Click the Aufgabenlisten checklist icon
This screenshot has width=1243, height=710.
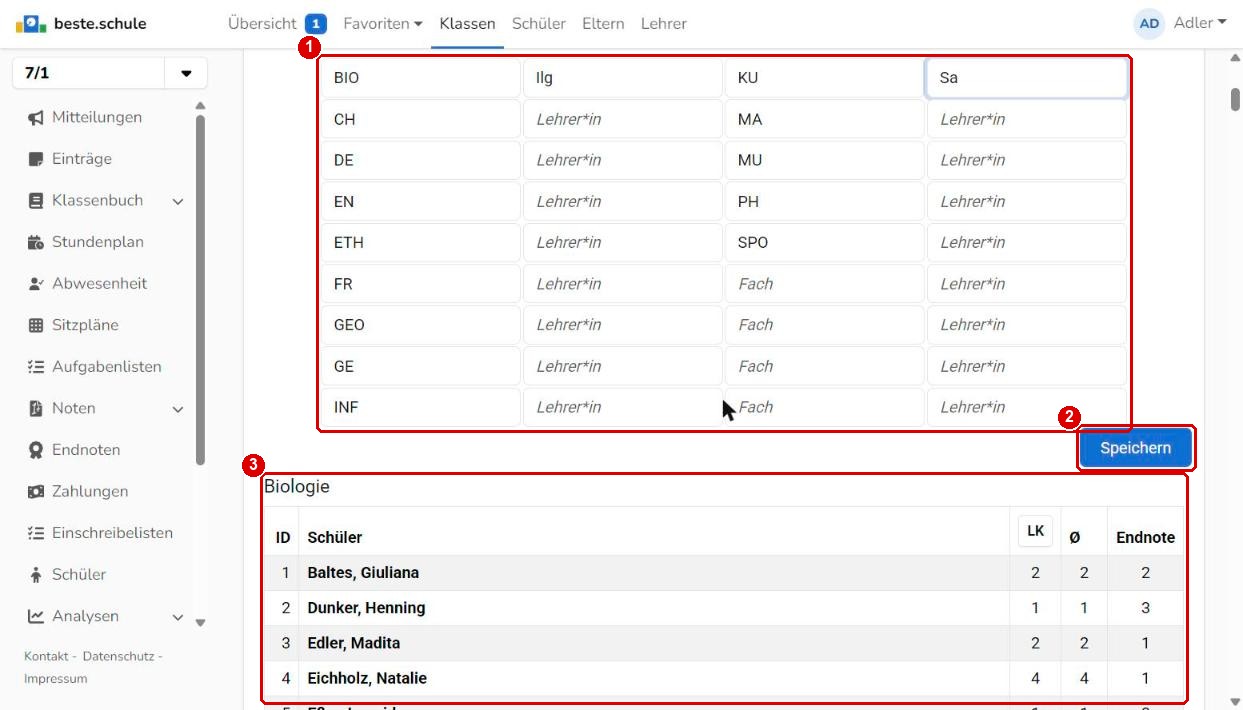click(35, 367)
